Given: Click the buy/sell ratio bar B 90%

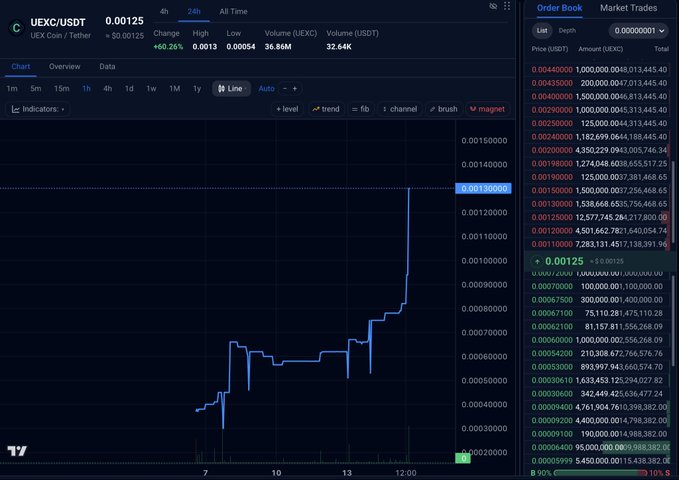Looking at the screenshot, I should click(600, 473).
